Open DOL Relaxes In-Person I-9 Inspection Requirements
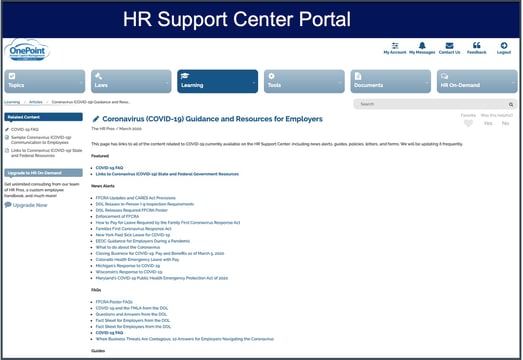The image size is (523, 360). point(145,204)
